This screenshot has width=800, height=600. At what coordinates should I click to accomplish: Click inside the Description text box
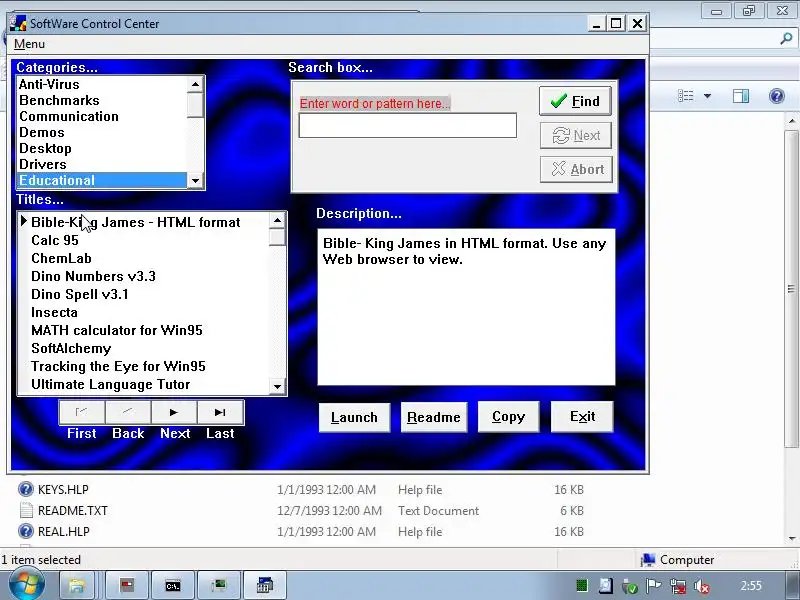pyautogui.click(x=466, y=307)
